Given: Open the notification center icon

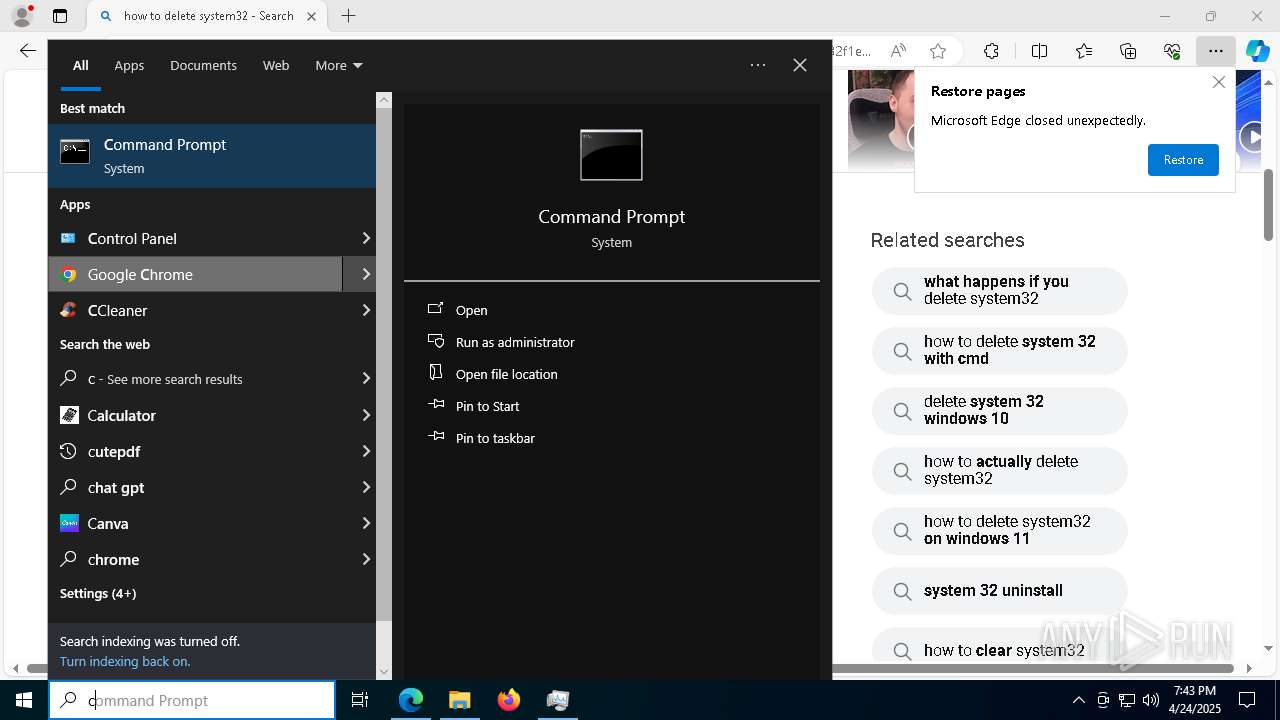Looking at the screenshot, I should tap(1247, 700).
